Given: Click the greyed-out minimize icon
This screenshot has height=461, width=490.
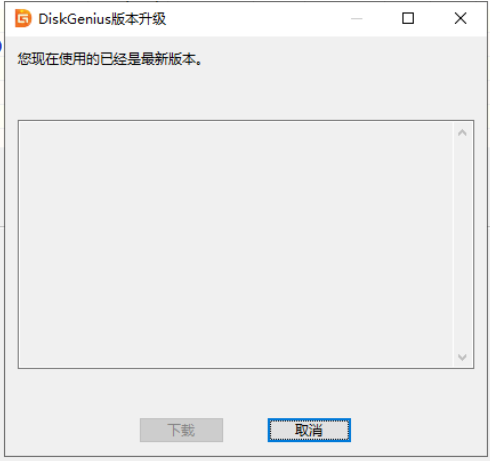Looking at the screenshot, I should click(356, 18).
